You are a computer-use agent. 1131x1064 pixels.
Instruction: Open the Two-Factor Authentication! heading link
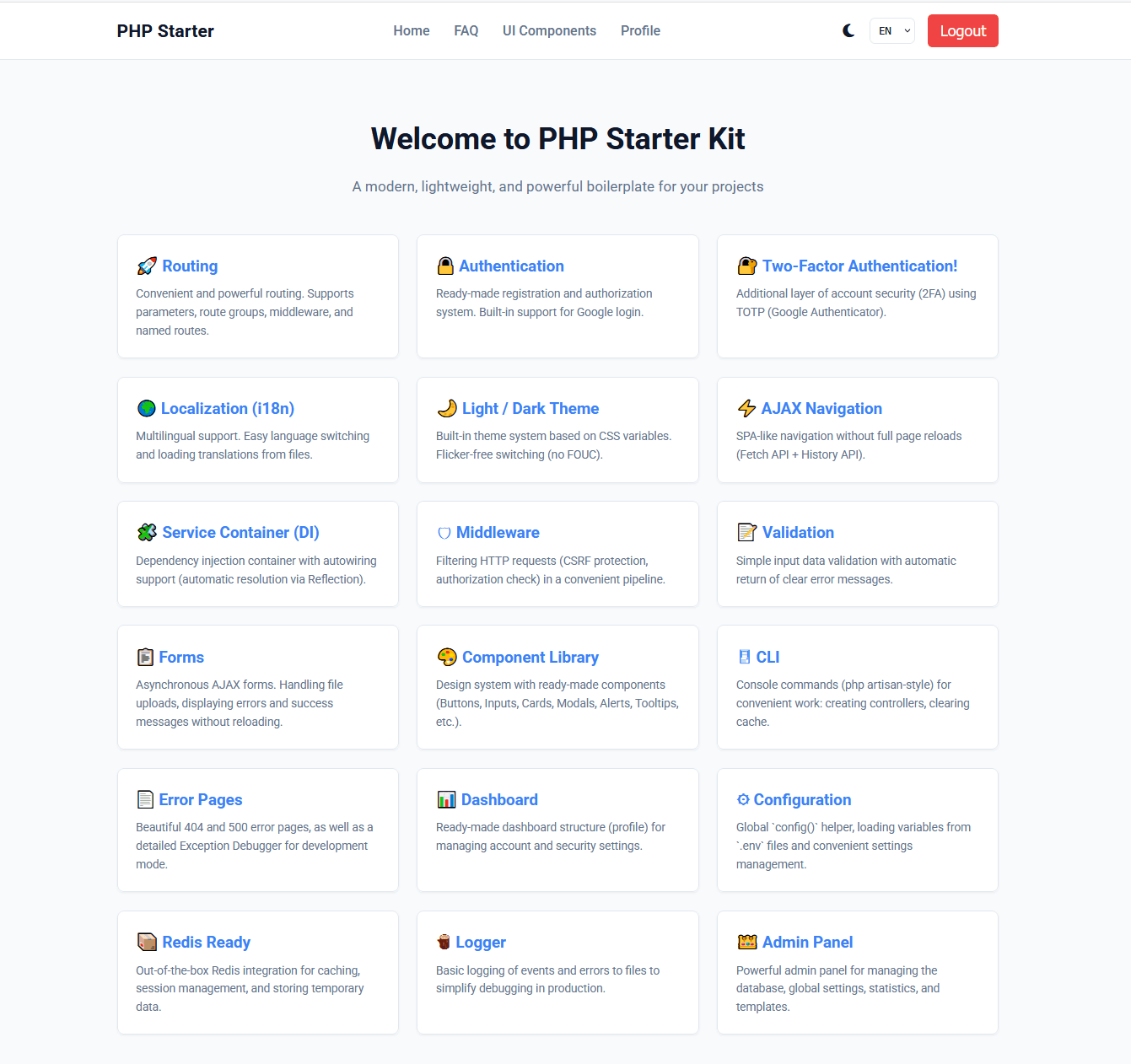click(x=859, y=266)
